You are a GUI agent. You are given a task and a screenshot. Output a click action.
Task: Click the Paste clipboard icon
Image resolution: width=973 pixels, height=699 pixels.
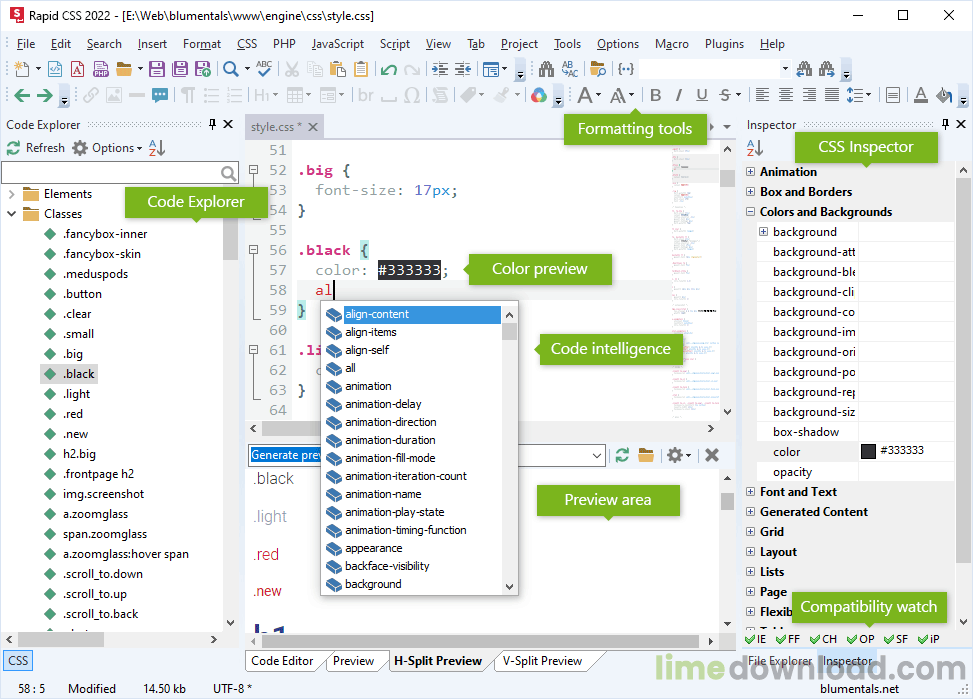tap(338, 69)
